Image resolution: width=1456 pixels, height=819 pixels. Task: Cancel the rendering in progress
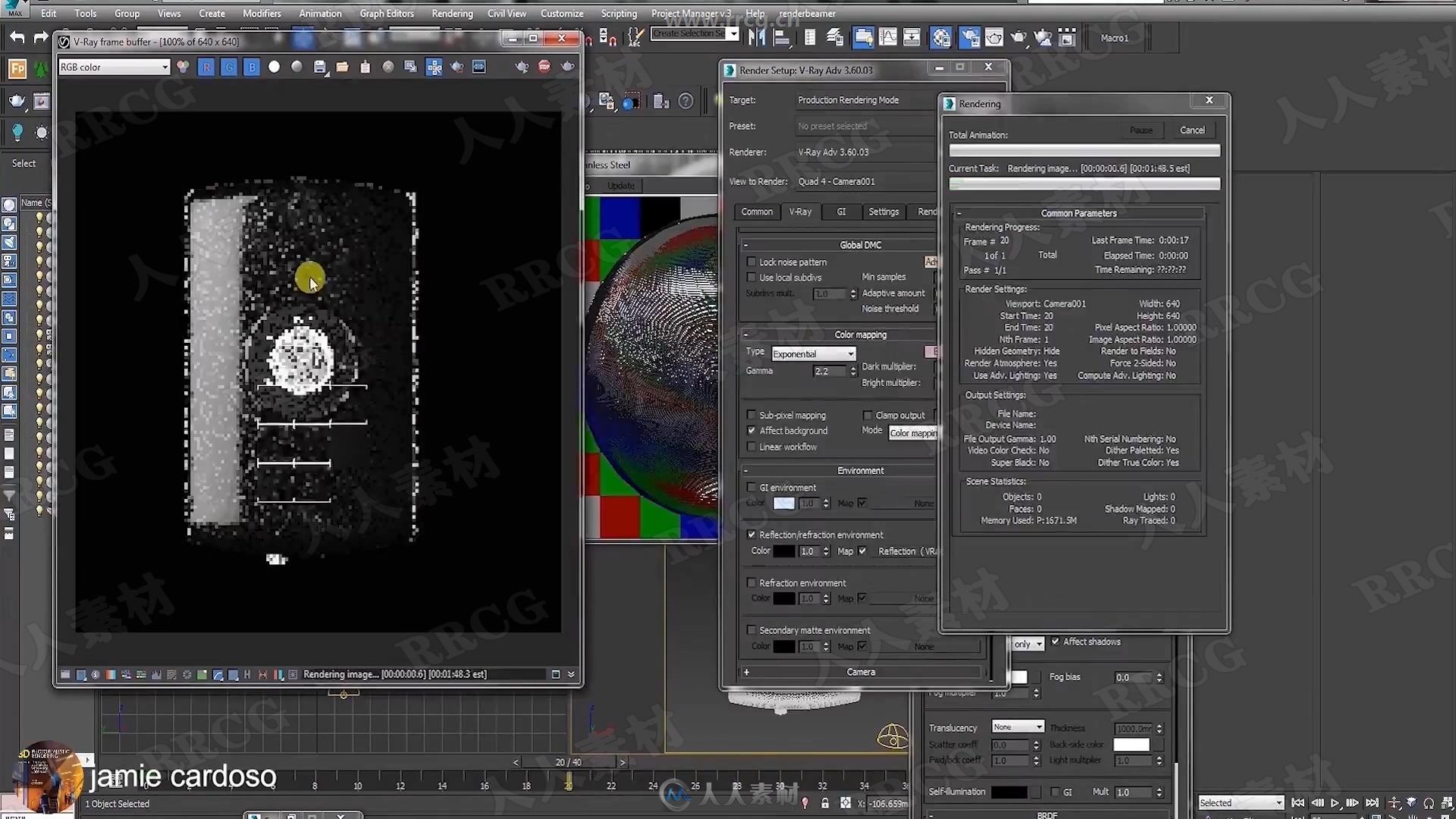1192,130
